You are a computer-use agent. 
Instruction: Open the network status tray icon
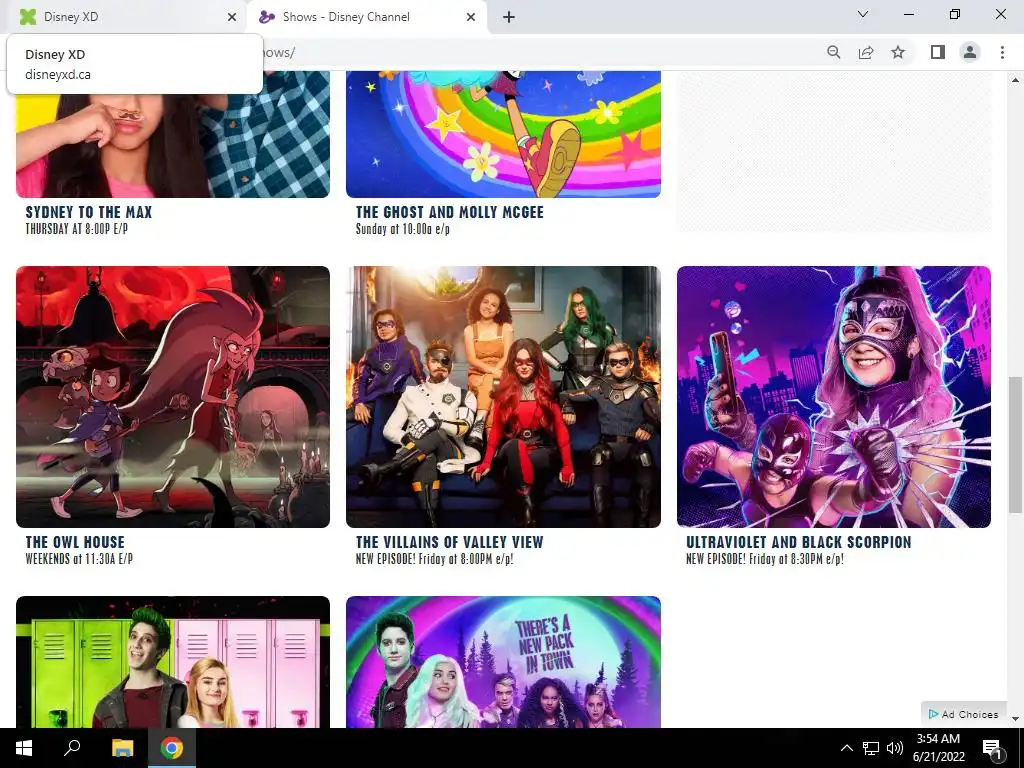coord(871,748)
